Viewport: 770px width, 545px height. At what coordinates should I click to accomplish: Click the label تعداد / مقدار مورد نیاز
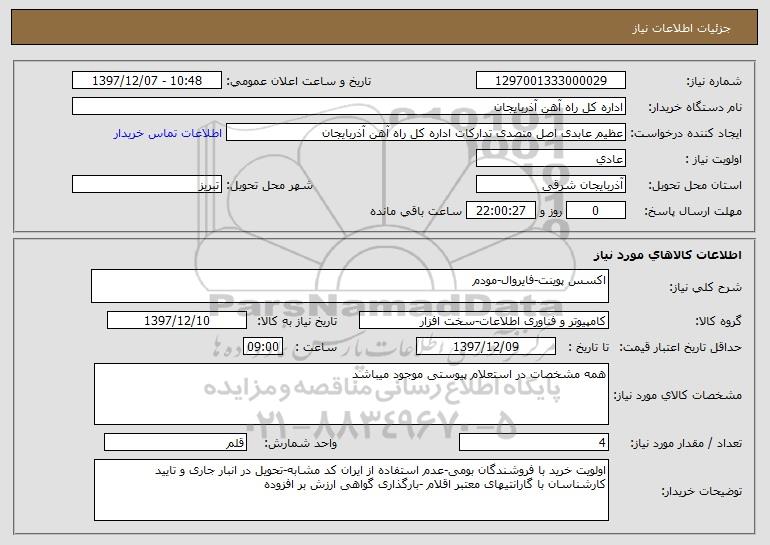pos(686,443)
